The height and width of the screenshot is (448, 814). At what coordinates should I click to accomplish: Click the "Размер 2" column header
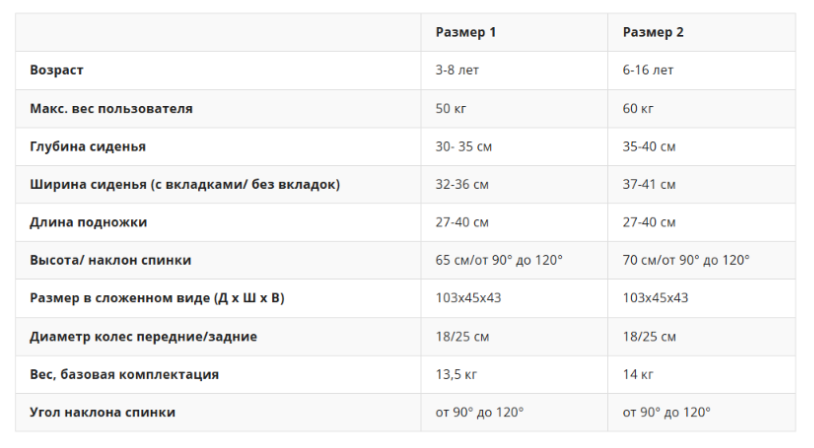tap(653, 32)
